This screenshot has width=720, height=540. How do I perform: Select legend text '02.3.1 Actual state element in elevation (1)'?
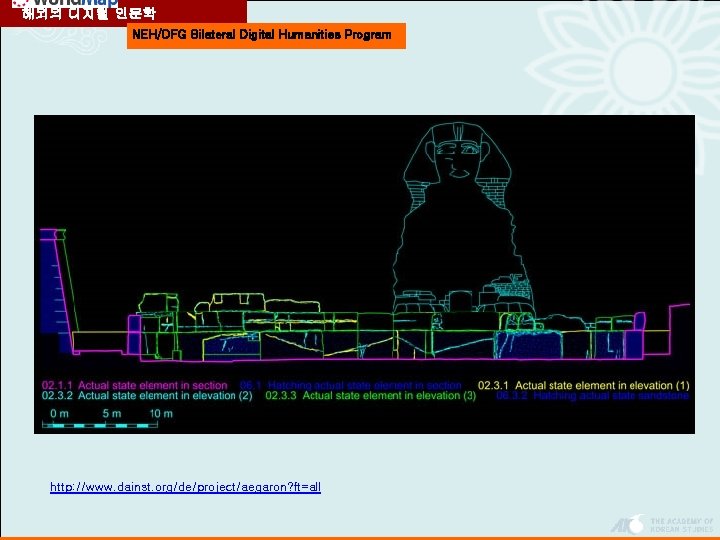584,385
